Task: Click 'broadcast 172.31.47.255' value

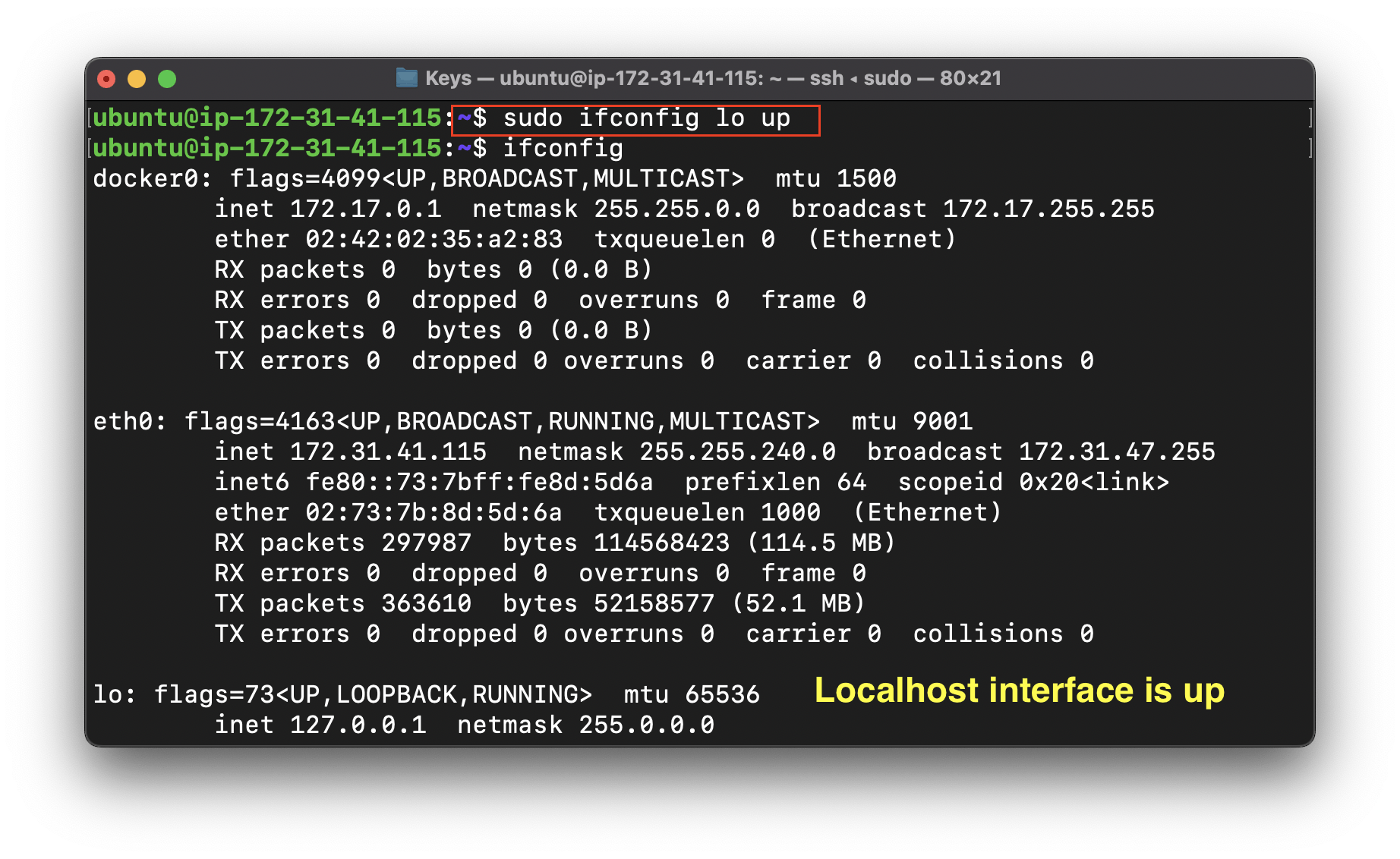Action: point(1041,452)
